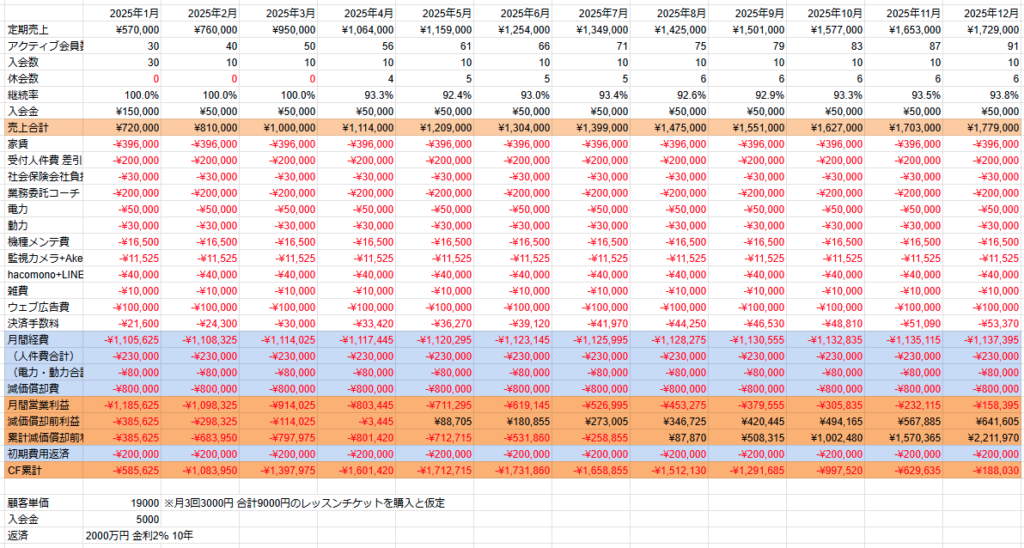Click the 5000 入会金 value cell

click(121, 519)
